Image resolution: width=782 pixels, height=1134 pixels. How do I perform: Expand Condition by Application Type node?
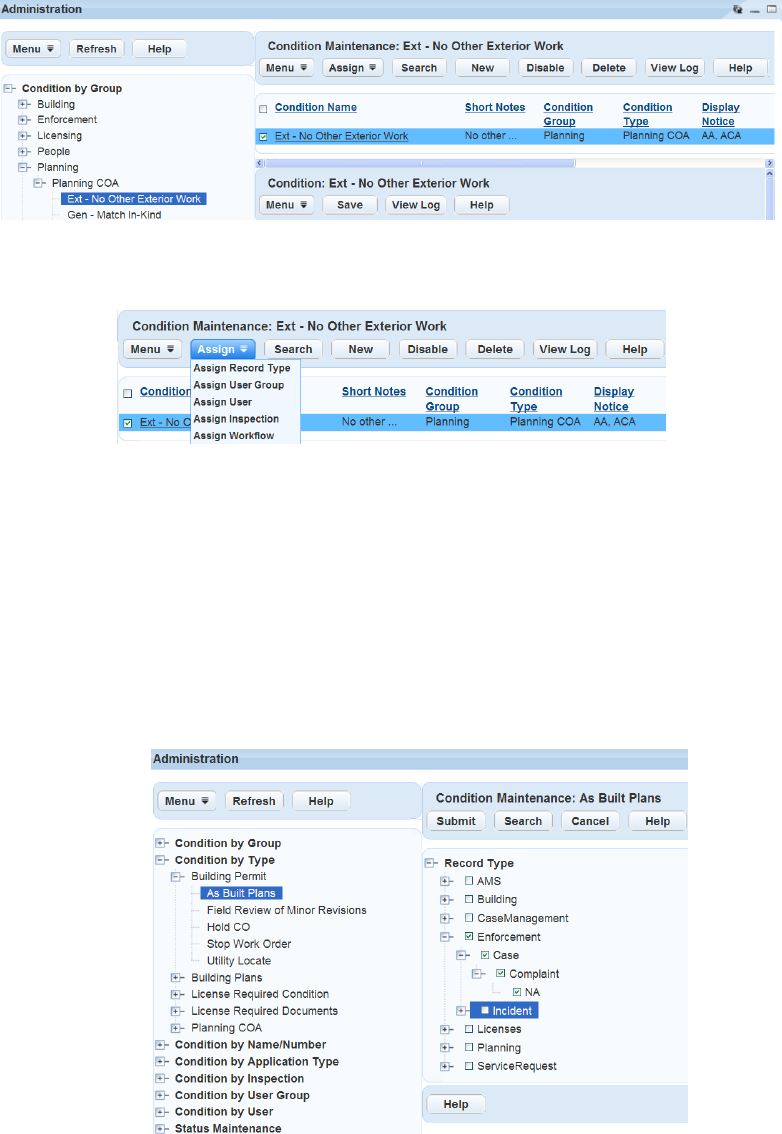[x=161, y=1062]
